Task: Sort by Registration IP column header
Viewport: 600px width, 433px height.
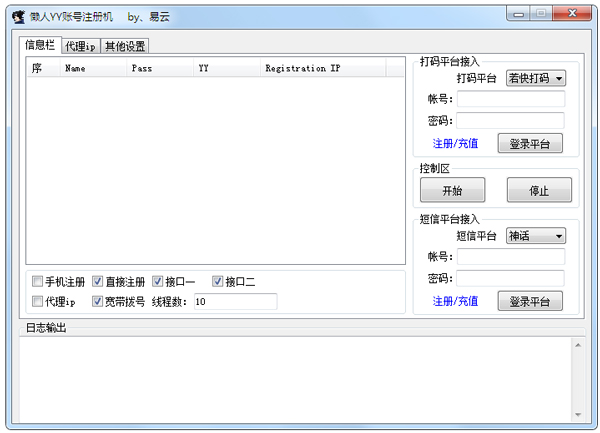Action: tap(323, 68)
